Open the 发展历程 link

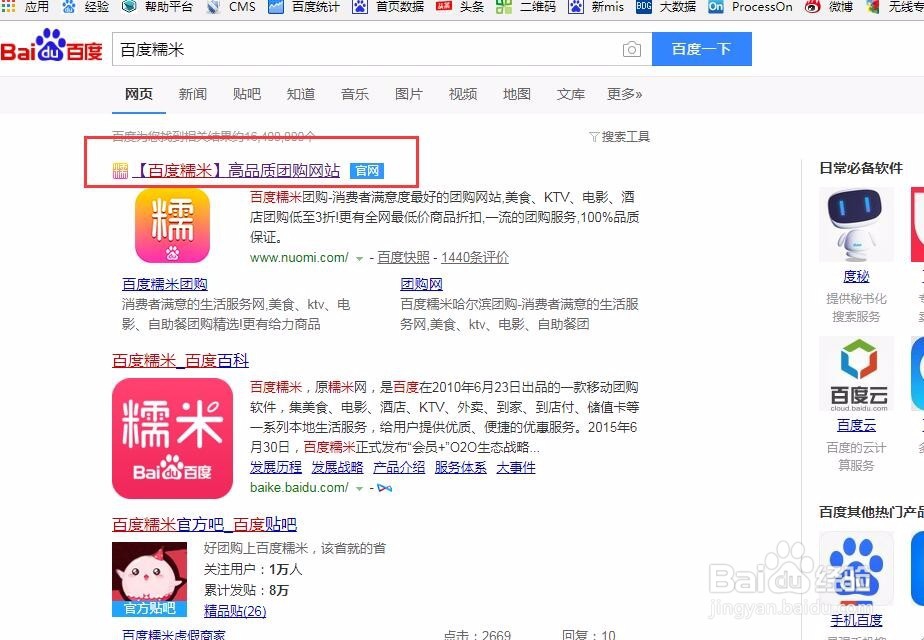[276, 467]
